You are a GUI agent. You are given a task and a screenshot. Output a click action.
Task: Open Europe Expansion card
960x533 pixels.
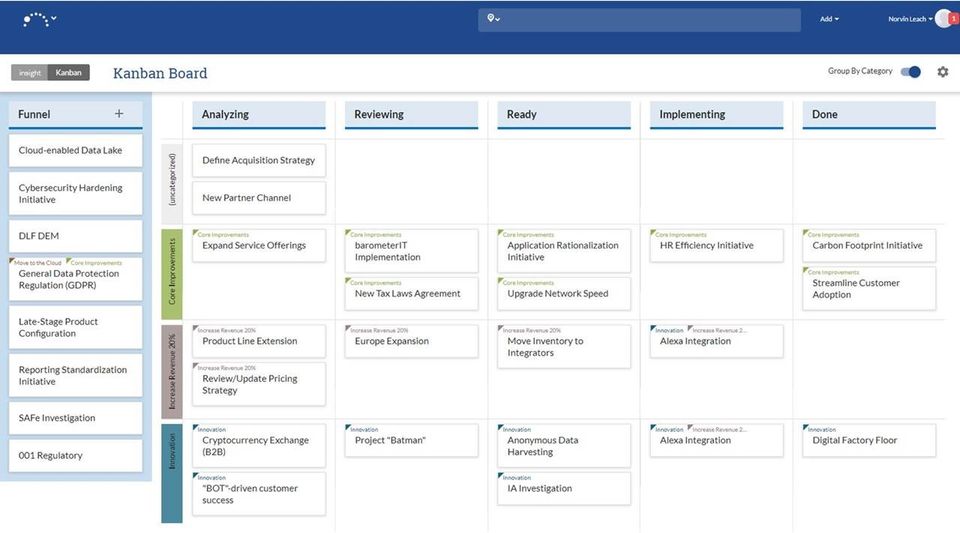(411, 341)
